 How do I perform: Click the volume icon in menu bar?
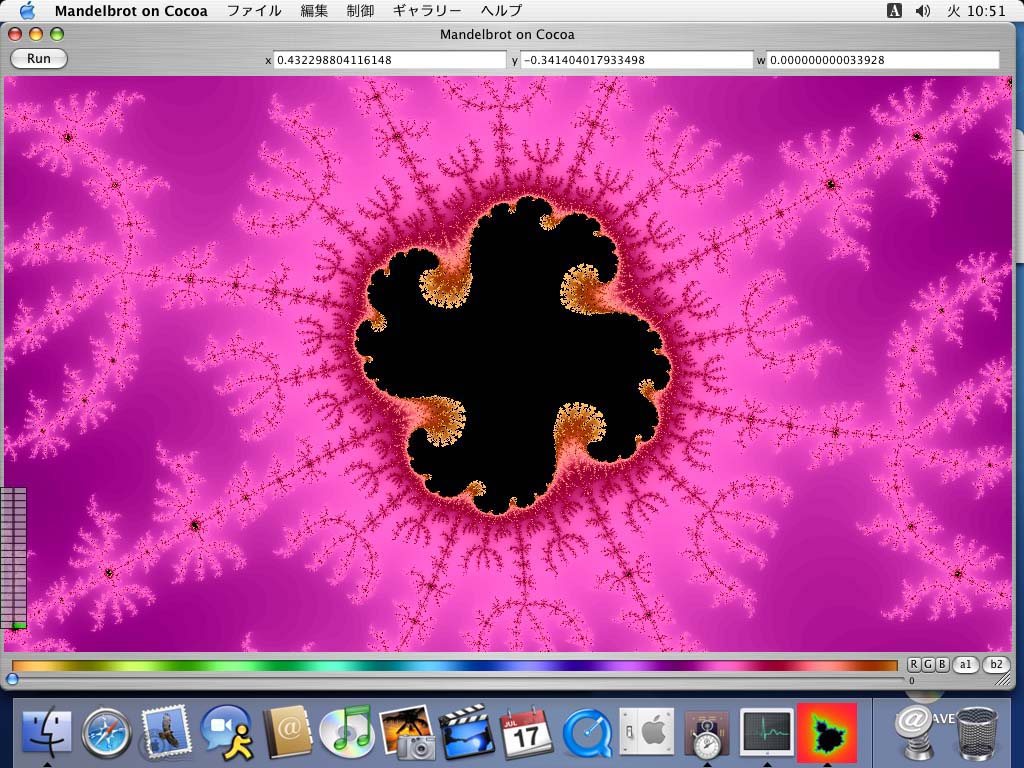923,10
